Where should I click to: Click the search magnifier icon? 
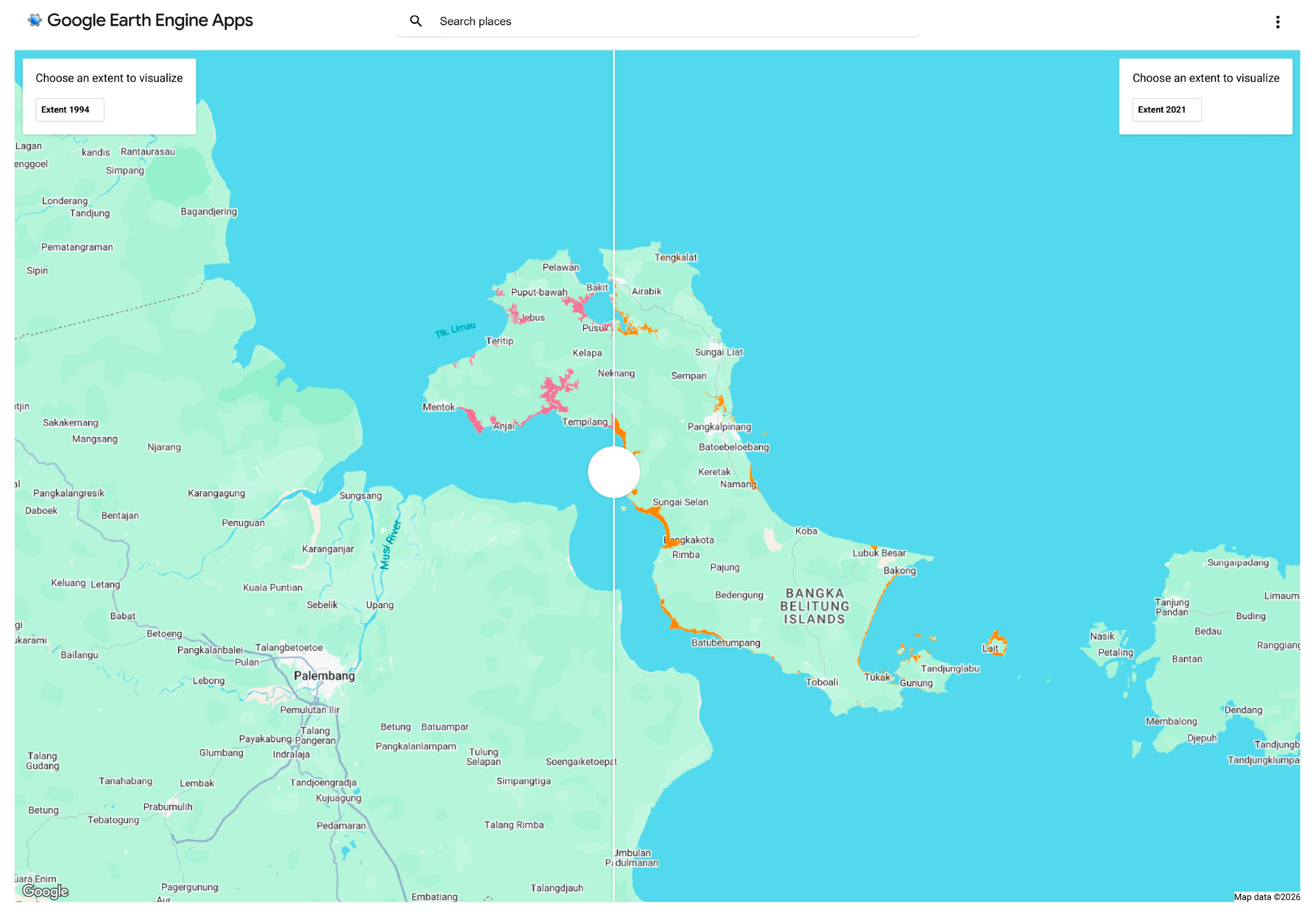pyautogui.click(x=415, y=21)
